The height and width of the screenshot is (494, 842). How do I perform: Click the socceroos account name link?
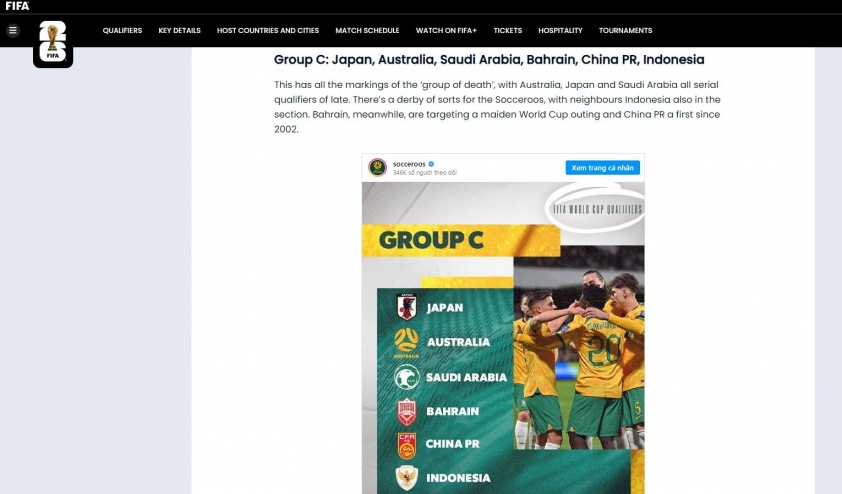[409, 164]
